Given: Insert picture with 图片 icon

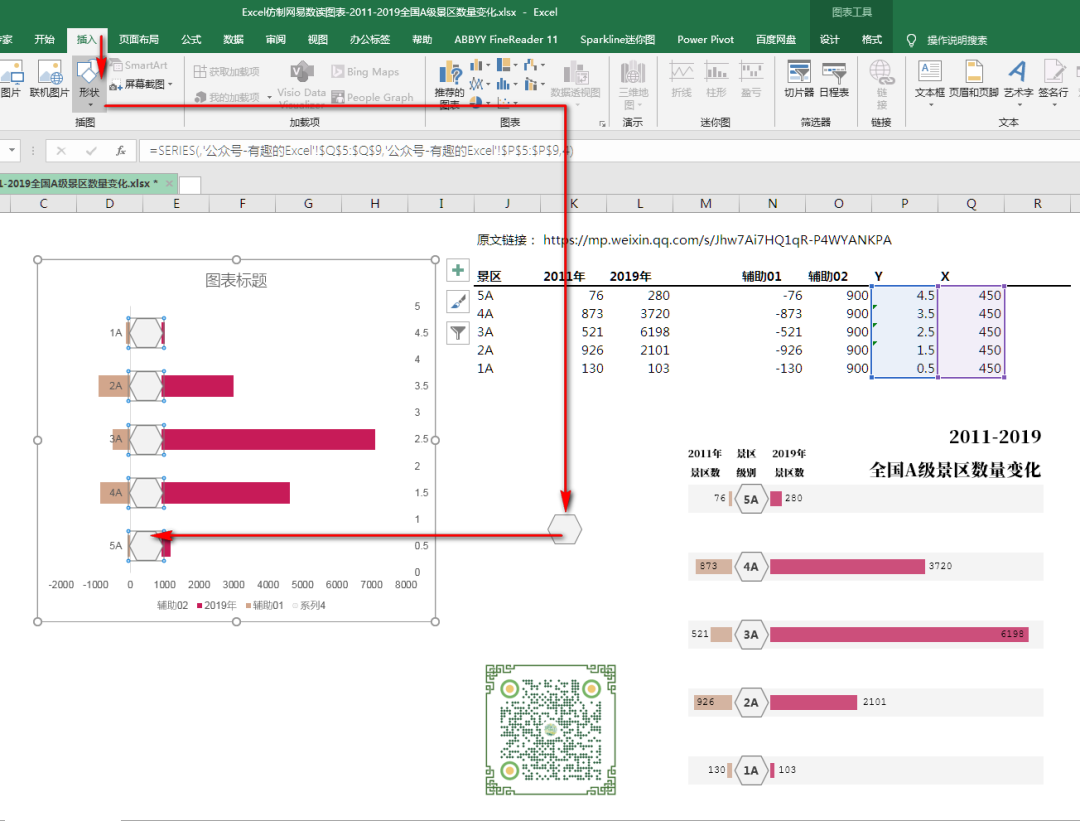Looking at the screenshot, I should 10,79.
